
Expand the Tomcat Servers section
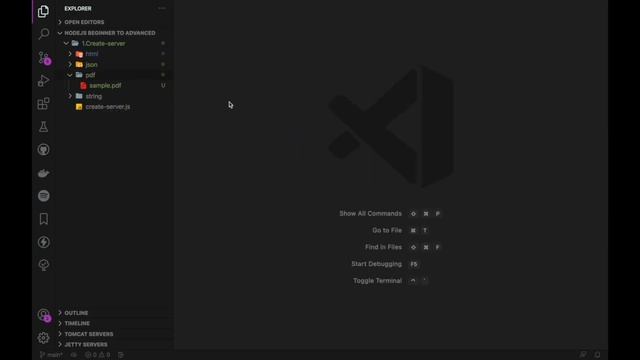(89, 334)
